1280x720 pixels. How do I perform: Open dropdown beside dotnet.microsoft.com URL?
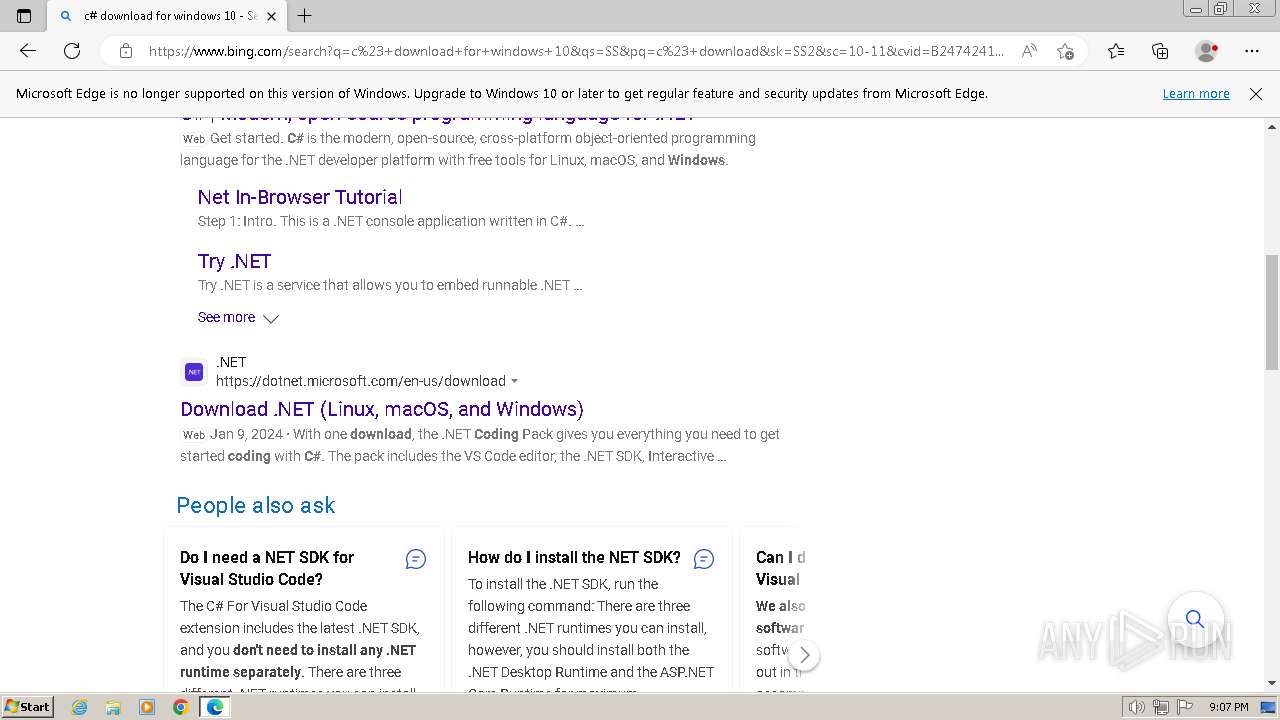pos(514,381)
